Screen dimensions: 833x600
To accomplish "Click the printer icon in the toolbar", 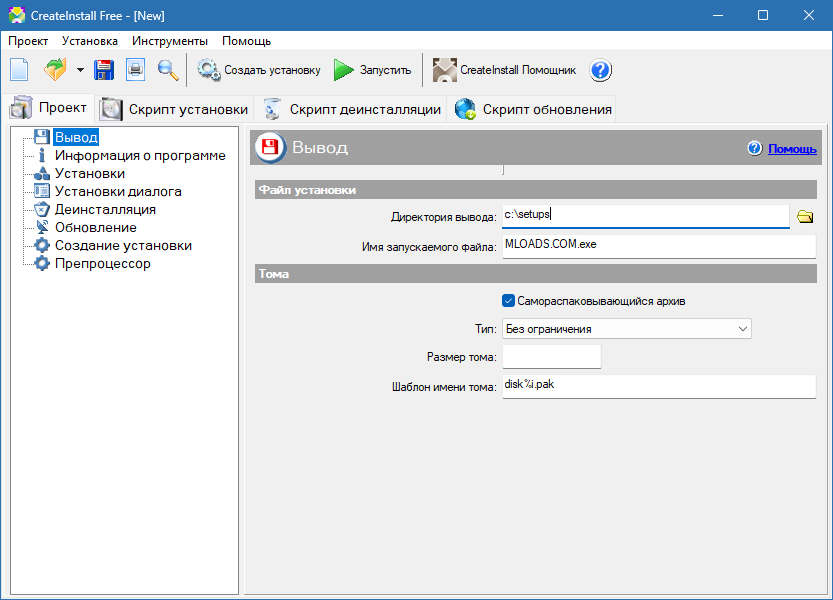I will [x=135, y=70].
